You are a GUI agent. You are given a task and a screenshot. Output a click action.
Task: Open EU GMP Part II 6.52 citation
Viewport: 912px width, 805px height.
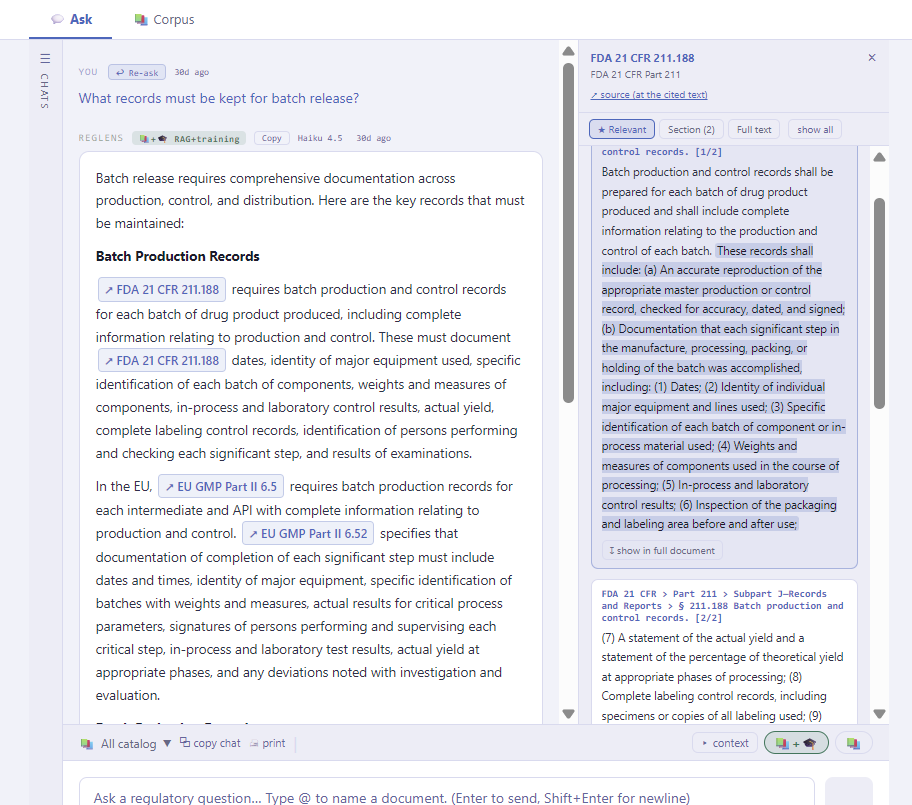tap(308, 533)
